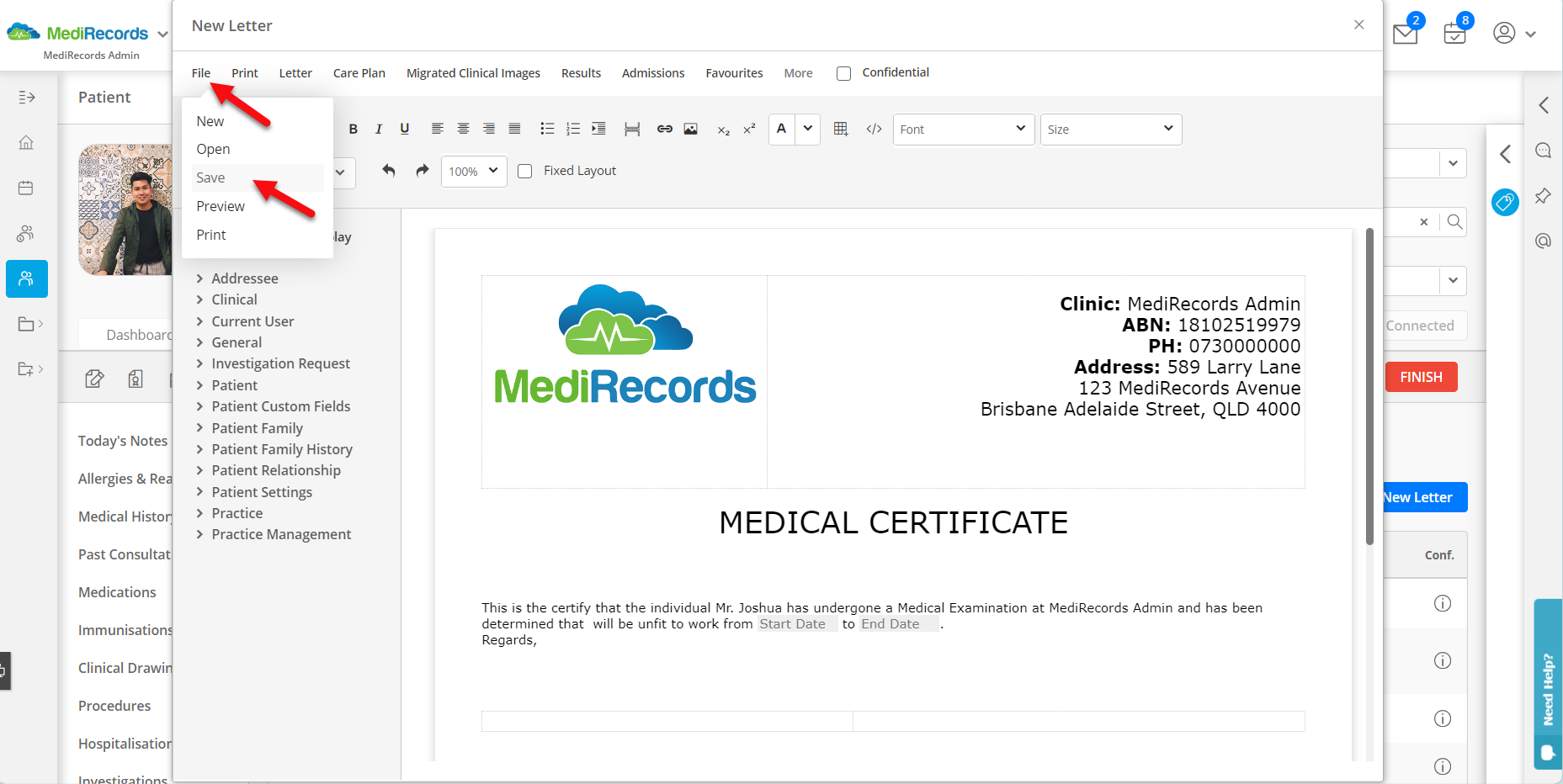Expand the Clinical tree node

[x=199, y=299]
